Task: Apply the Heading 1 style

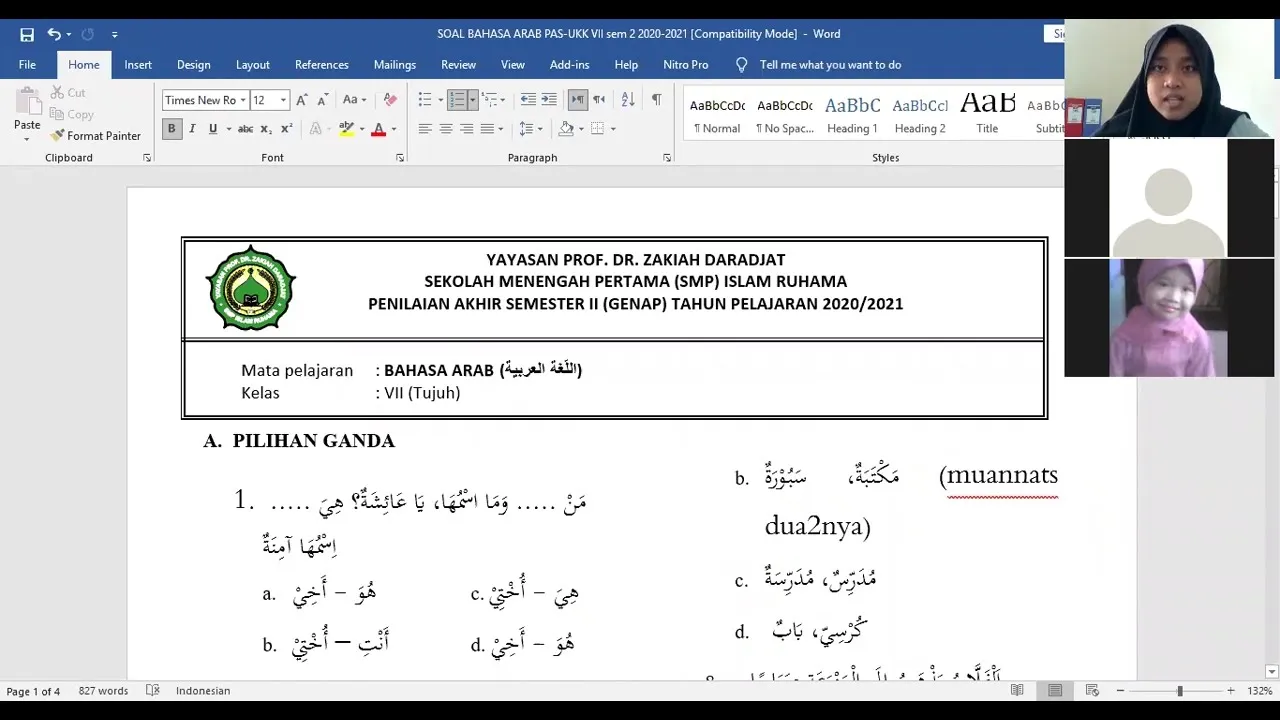Action: [x=852, y=114]
